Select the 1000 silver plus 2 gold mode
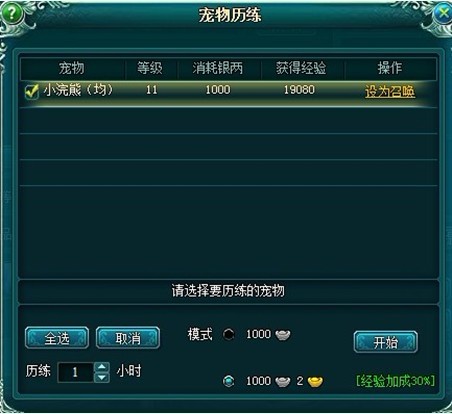 229,381
